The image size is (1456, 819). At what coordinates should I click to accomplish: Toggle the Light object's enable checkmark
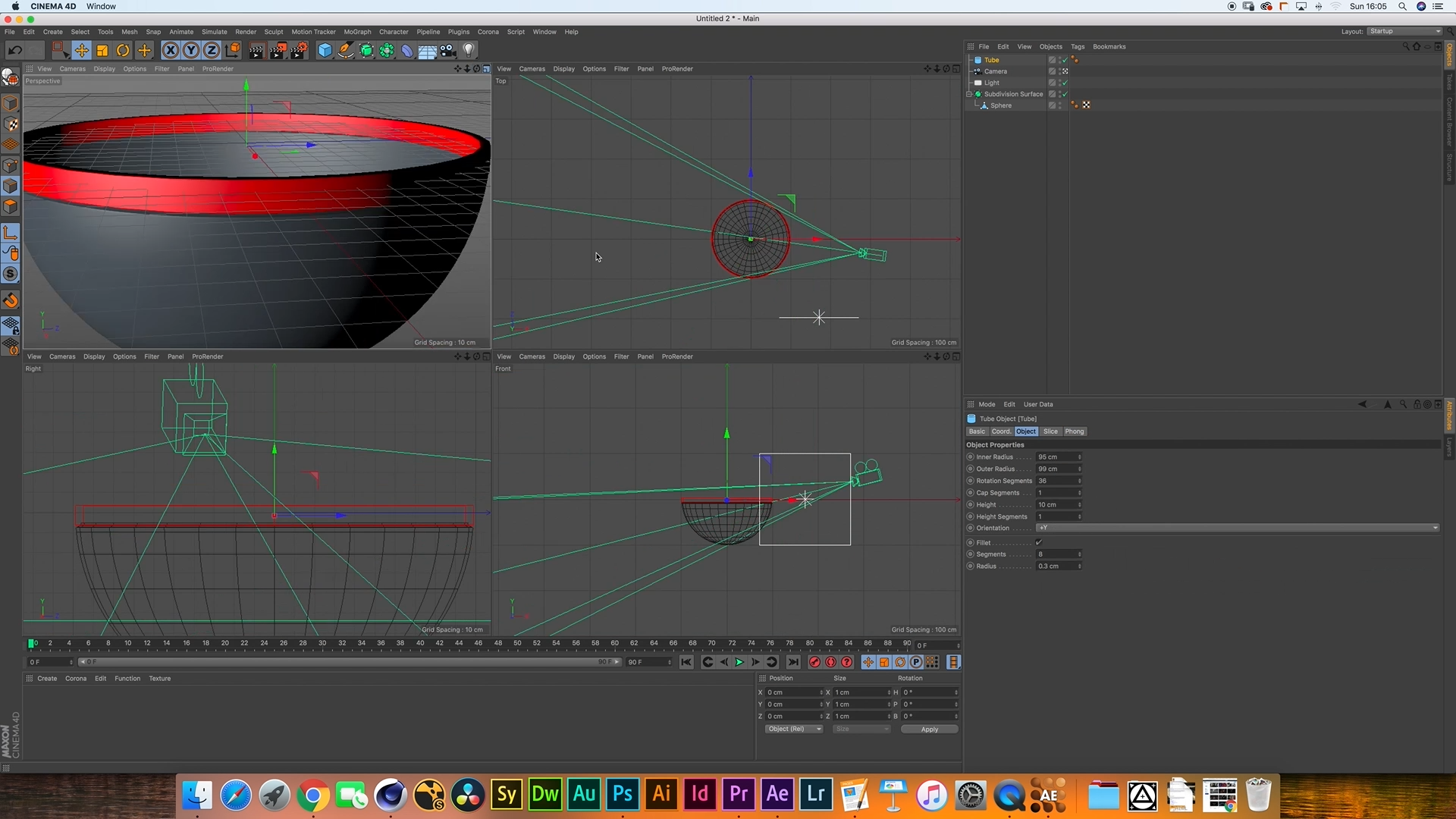[1065, 83]
